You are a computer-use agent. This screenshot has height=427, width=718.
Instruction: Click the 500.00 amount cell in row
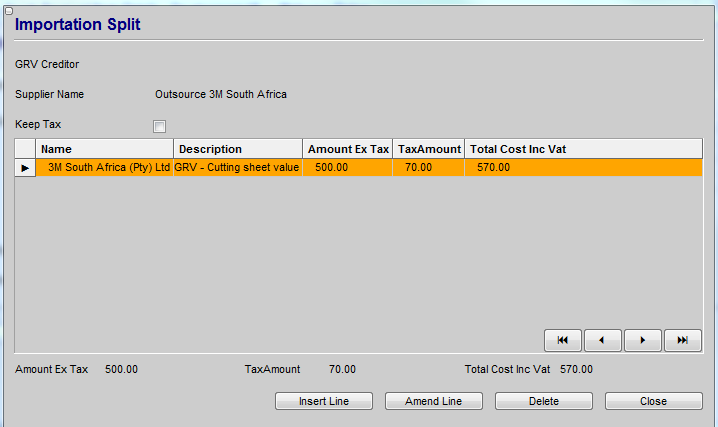pos(331,168)
